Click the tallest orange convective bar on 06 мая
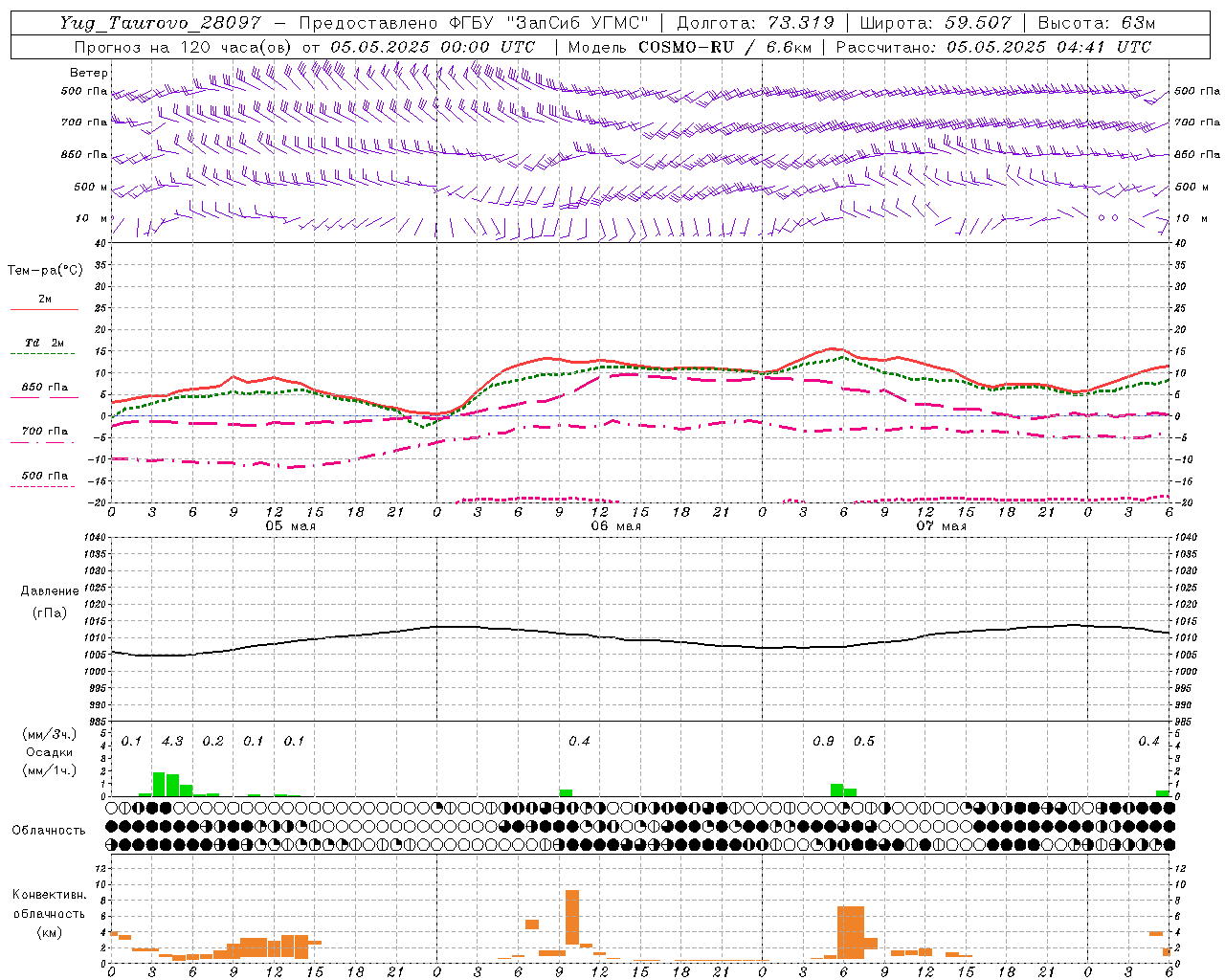The image size is (1225, 980). (572, 917)
